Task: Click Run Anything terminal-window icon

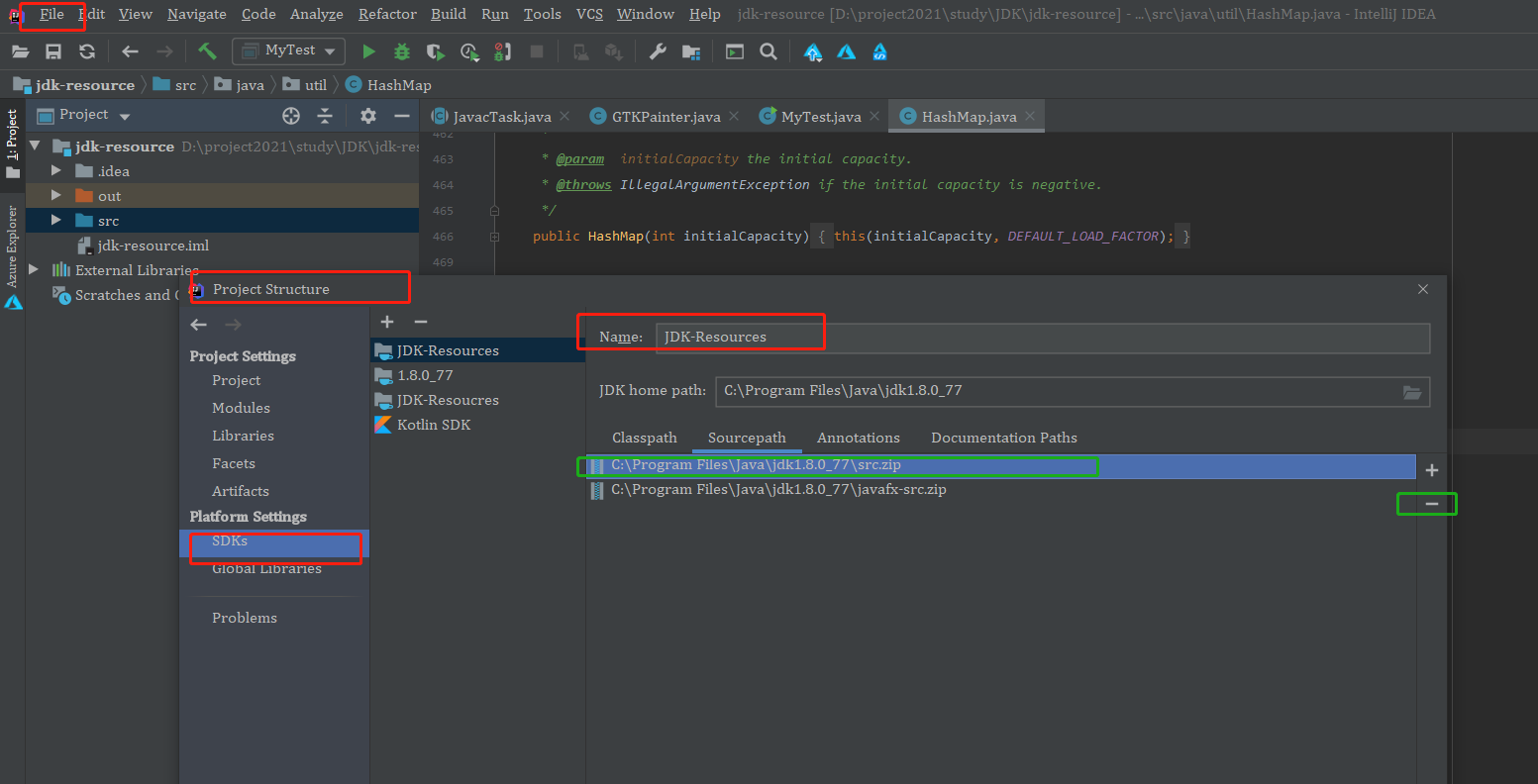Action: pyautogui.click(x=735, y=51)
